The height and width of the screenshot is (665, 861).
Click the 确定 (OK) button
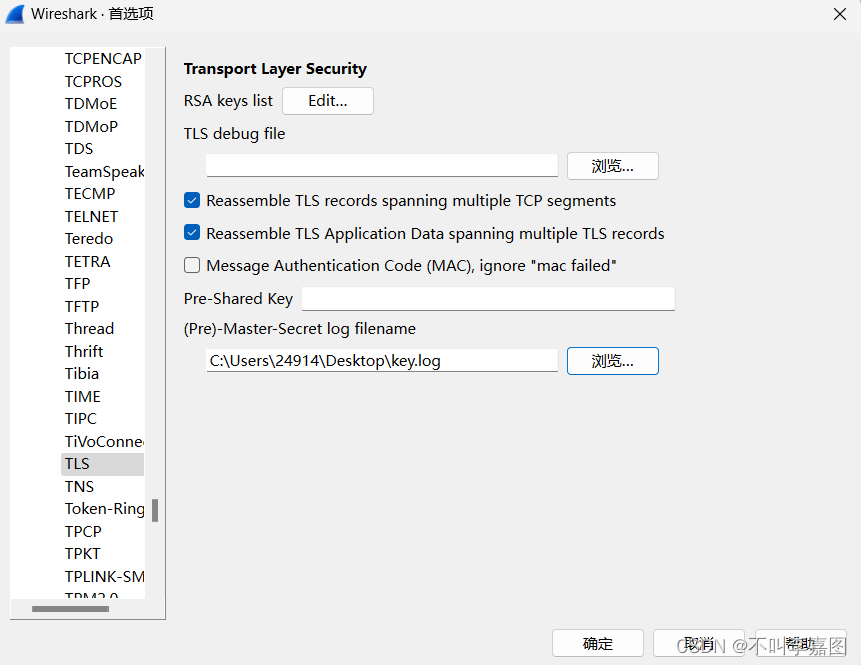coord(598,644)
